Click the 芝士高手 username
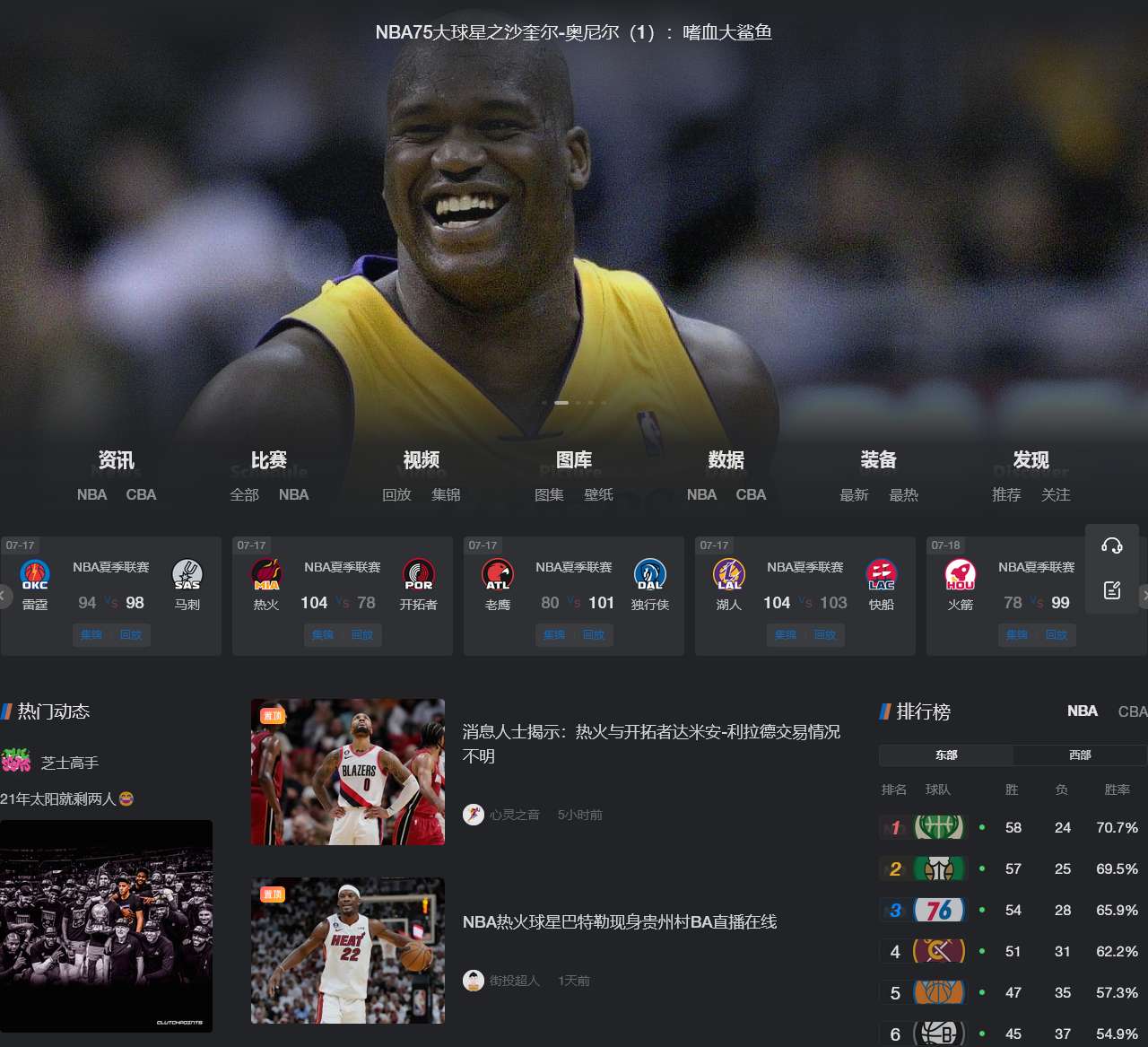Image resolution: width=1148 pixels, height=1047 pixels. pos(70,763)
